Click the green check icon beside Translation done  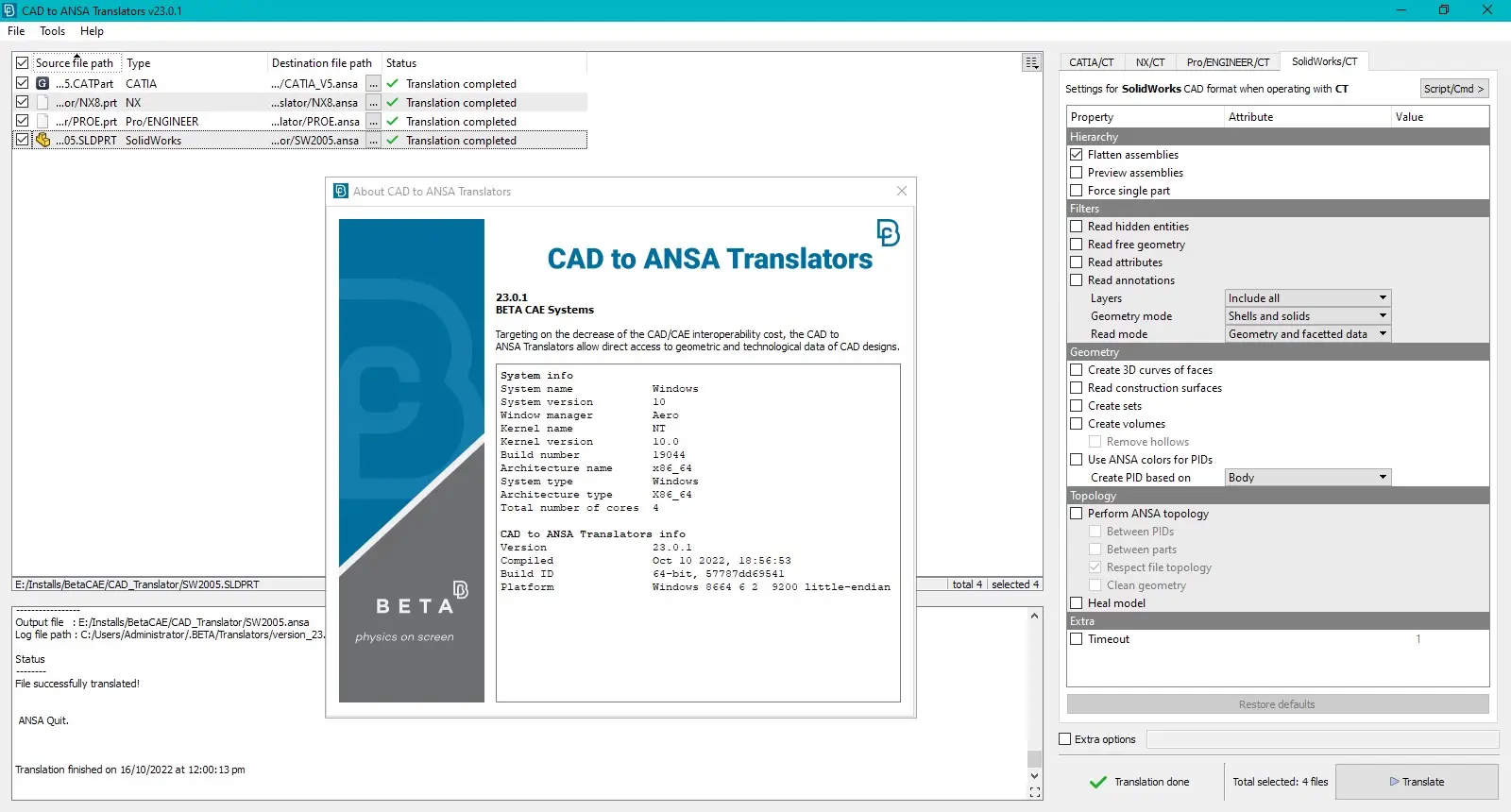1097,782
